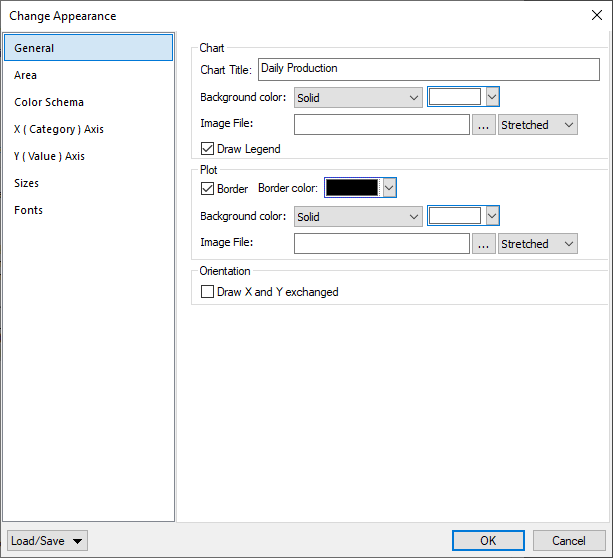The height and width of the screenshot is (558, 613).
Task: Open the Load/Save dropdown menu
Action: coord(47,541)
